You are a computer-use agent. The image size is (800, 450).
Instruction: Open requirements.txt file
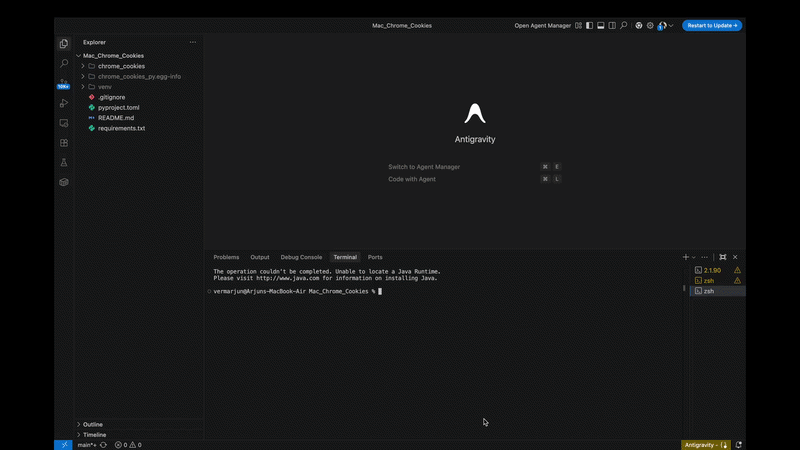pyautogui.click(x=121, y=129)
